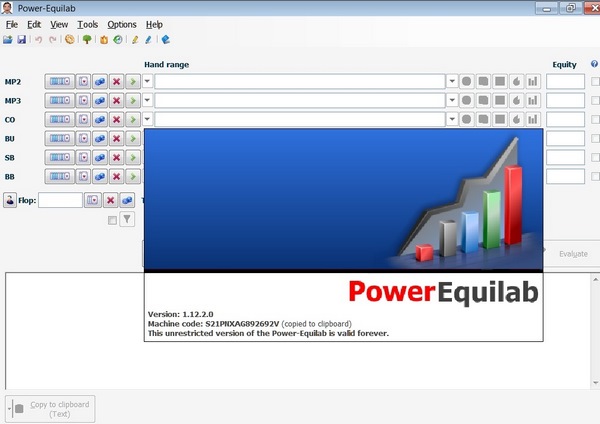Open CO hand range history dropdown

tap(452, 119)
